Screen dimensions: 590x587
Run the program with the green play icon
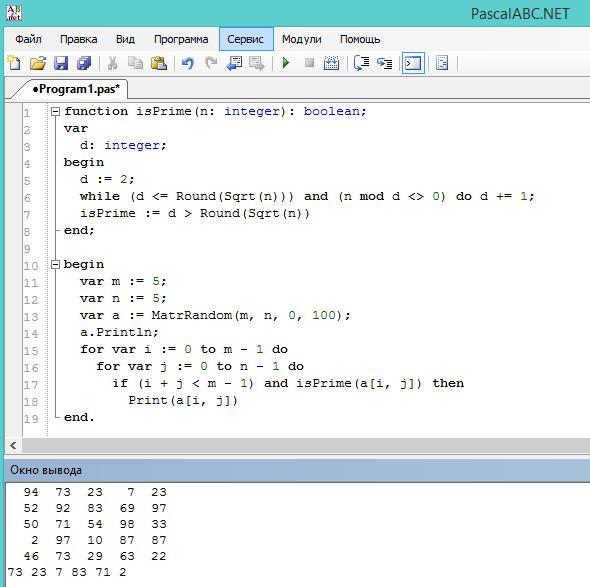(286, 63)
